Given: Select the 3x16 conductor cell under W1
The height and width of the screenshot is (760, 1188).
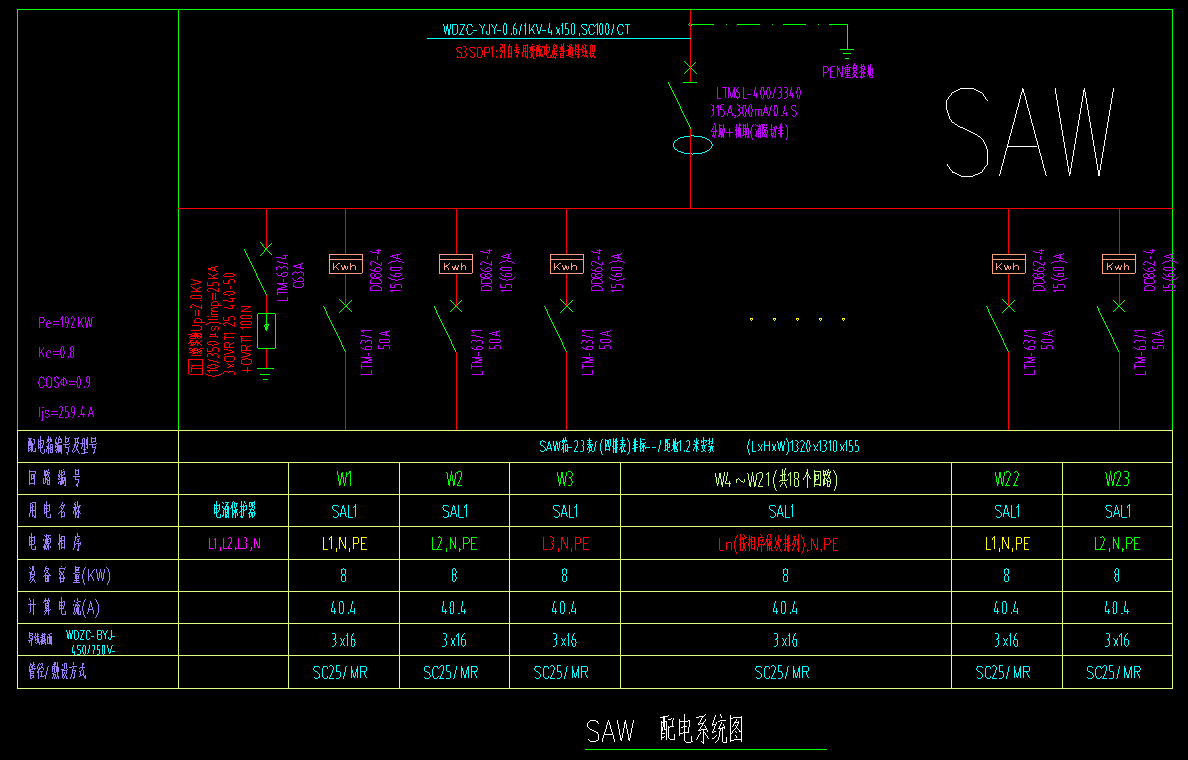Looking at the screenshot, I should (343, 640).
